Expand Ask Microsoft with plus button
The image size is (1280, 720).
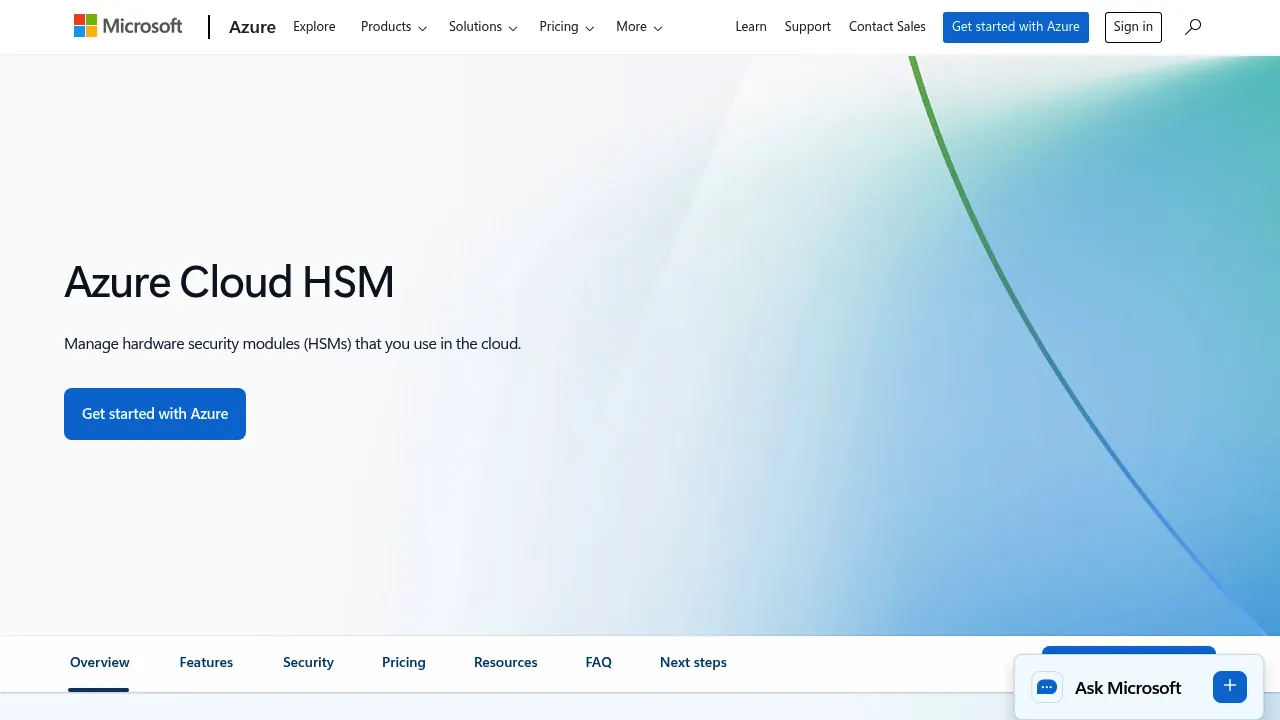[x=1230, y=686]
